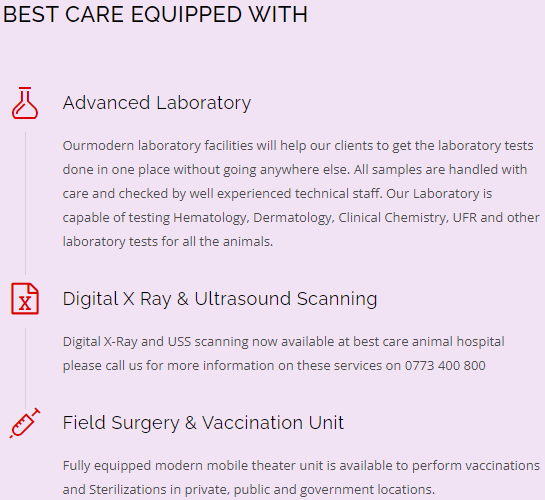Click the Digital X-Ray and USS description text
Viewport: 545px width, 500px height.
coord(284,354)
